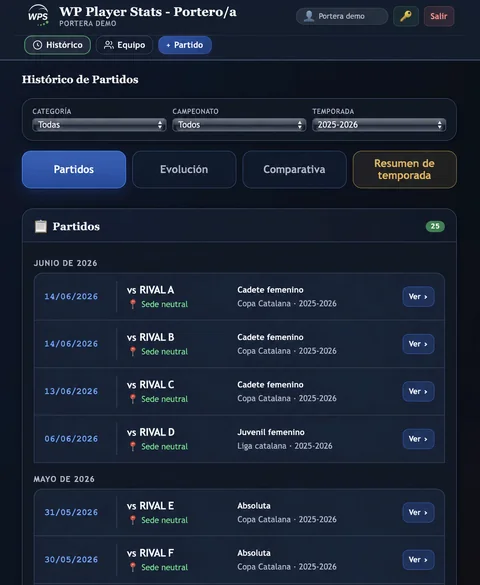Go to the Equipo section
Viewport: 480px width, 585px height.
point(124,45)
